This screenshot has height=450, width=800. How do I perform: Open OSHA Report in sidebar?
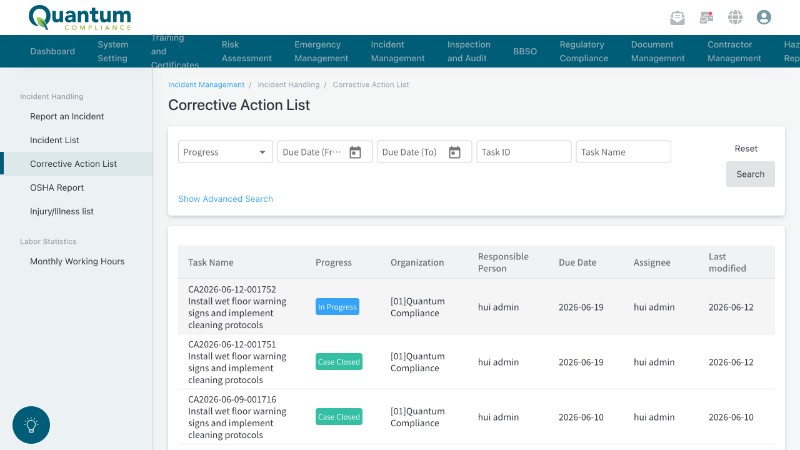click(x=57, y=188)
